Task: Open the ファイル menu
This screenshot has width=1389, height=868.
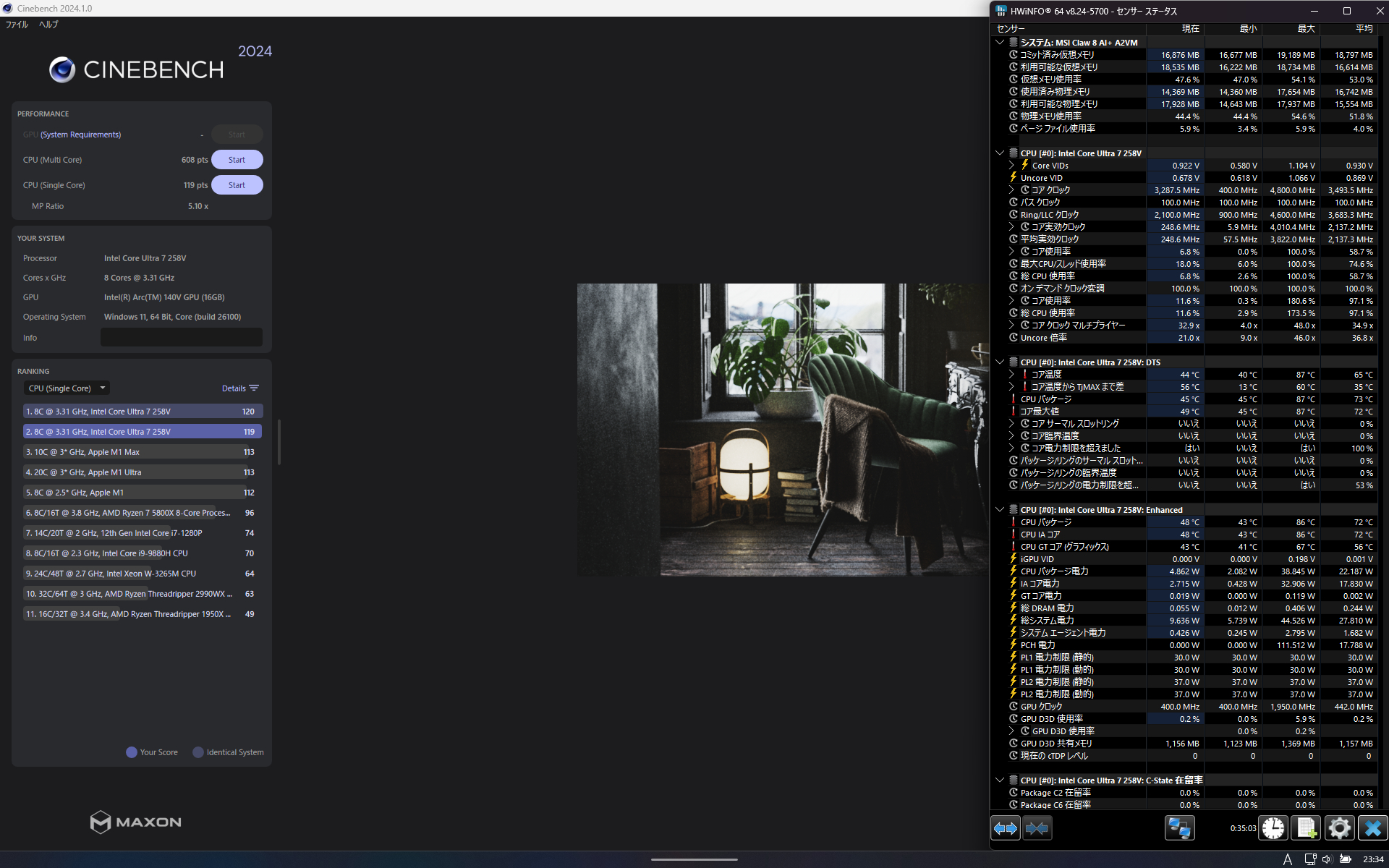Action: pyautogui.click(x=17, y=25)
